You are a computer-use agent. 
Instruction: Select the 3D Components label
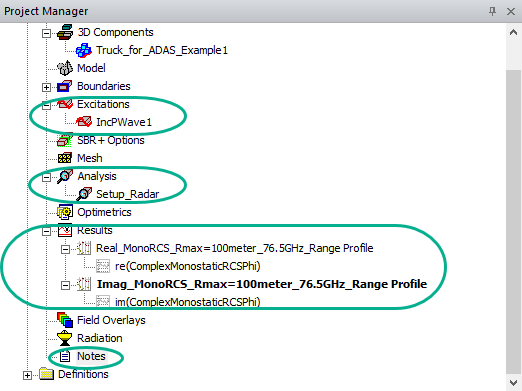[115, 32]
